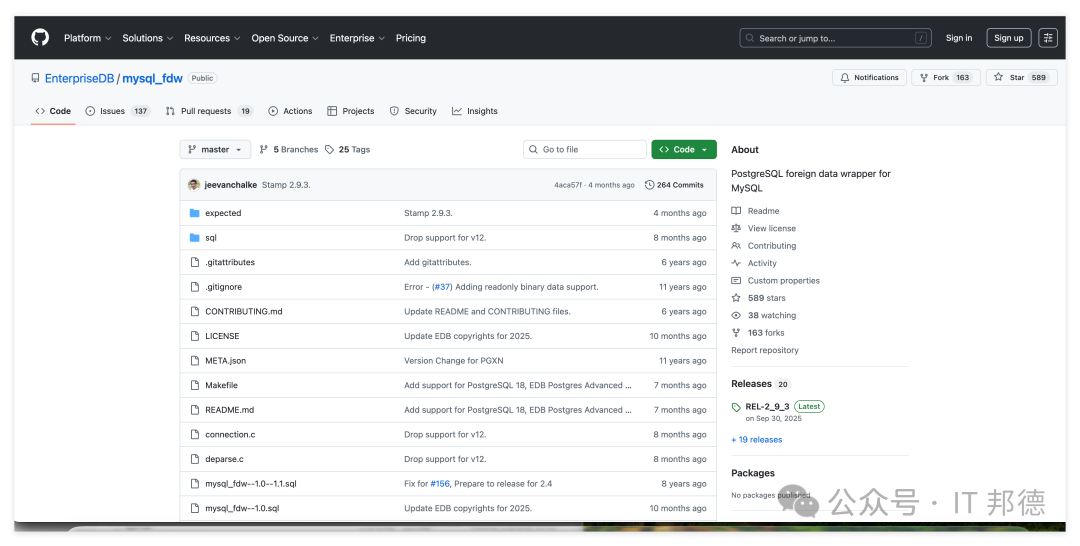Image resolution: width=1080 pixels, height=546 pixels.
Task: Open commit hash 4aca57f
Action: click(568, 185)
